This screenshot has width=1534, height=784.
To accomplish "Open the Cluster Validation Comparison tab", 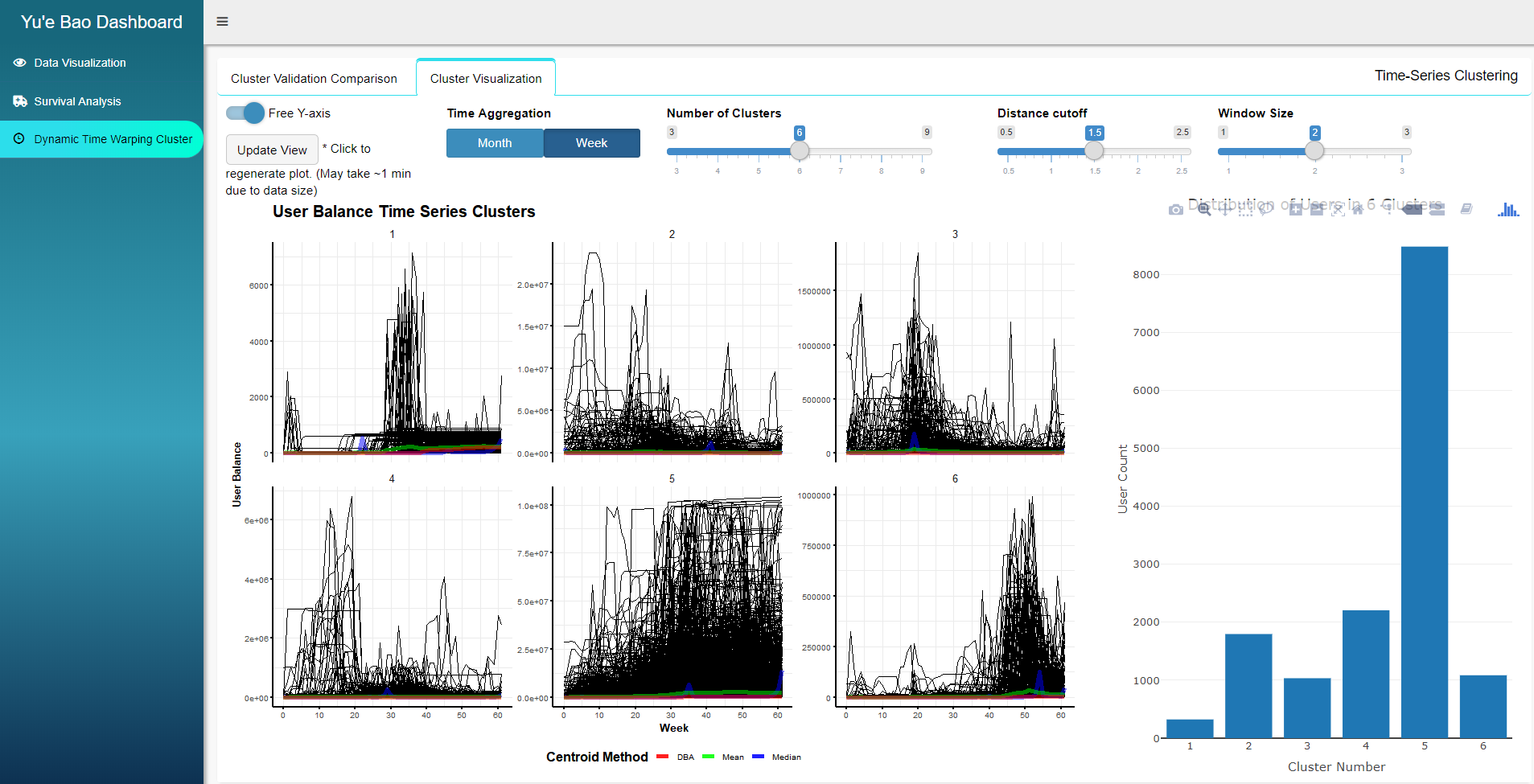I will (x=314, y=79).
